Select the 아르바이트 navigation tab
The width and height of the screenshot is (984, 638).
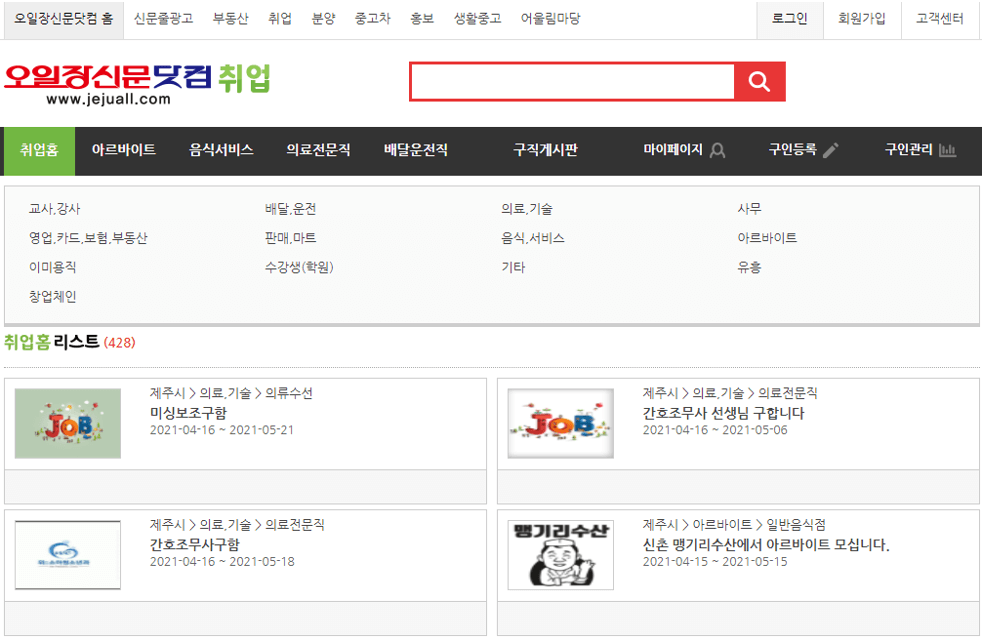pyautogui.click(x=124, y=151)
